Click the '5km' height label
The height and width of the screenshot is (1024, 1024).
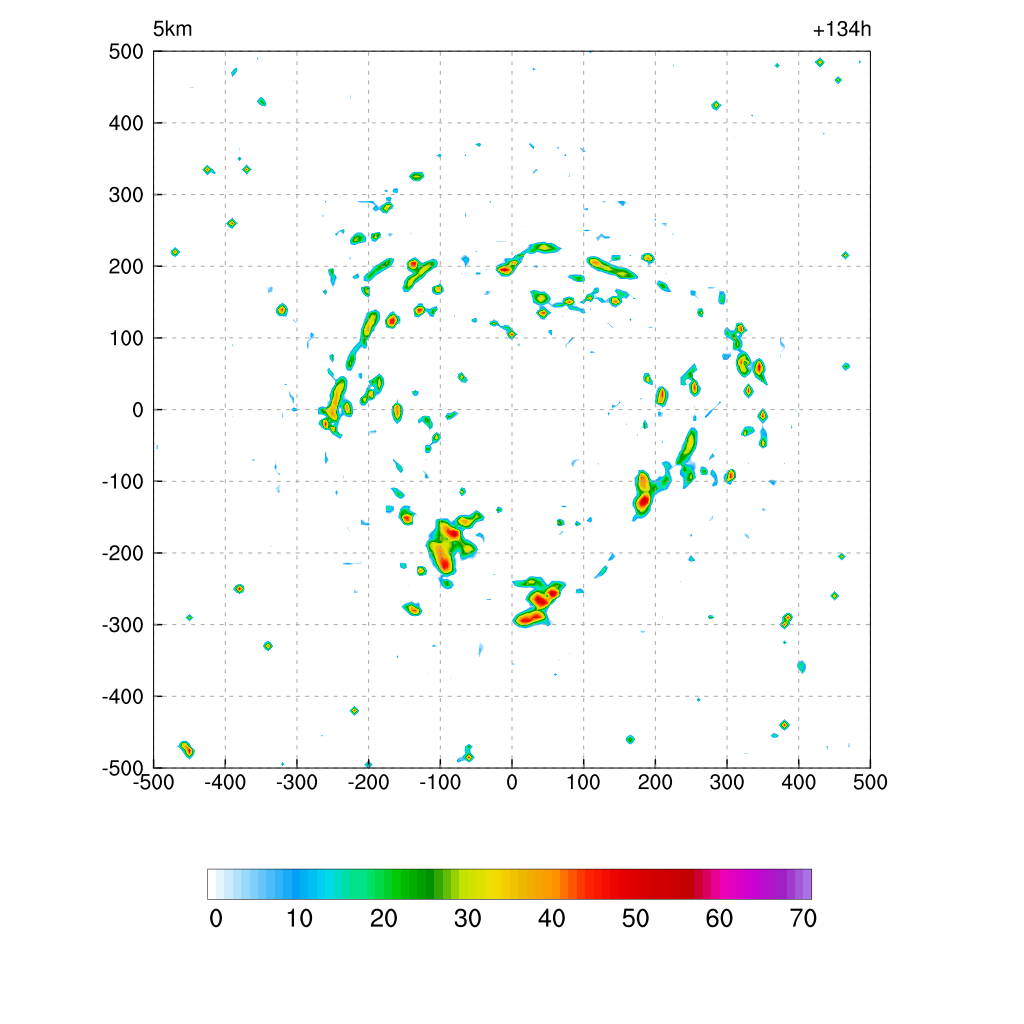[172, 29]
